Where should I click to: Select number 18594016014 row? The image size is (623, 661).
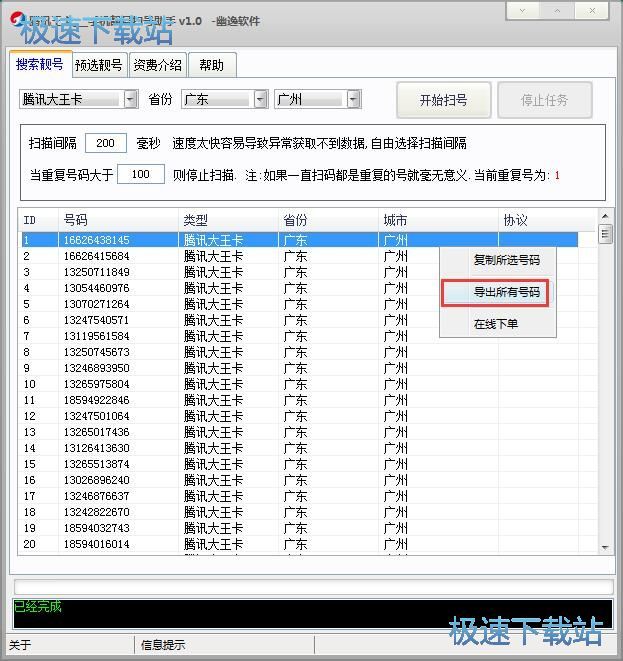click(299, 544)
